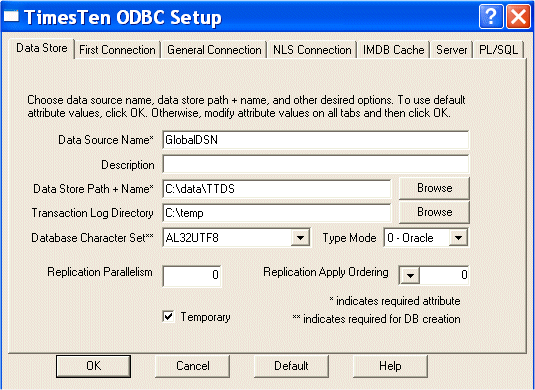
Task: Open the Help button
Action: [390, 366]
